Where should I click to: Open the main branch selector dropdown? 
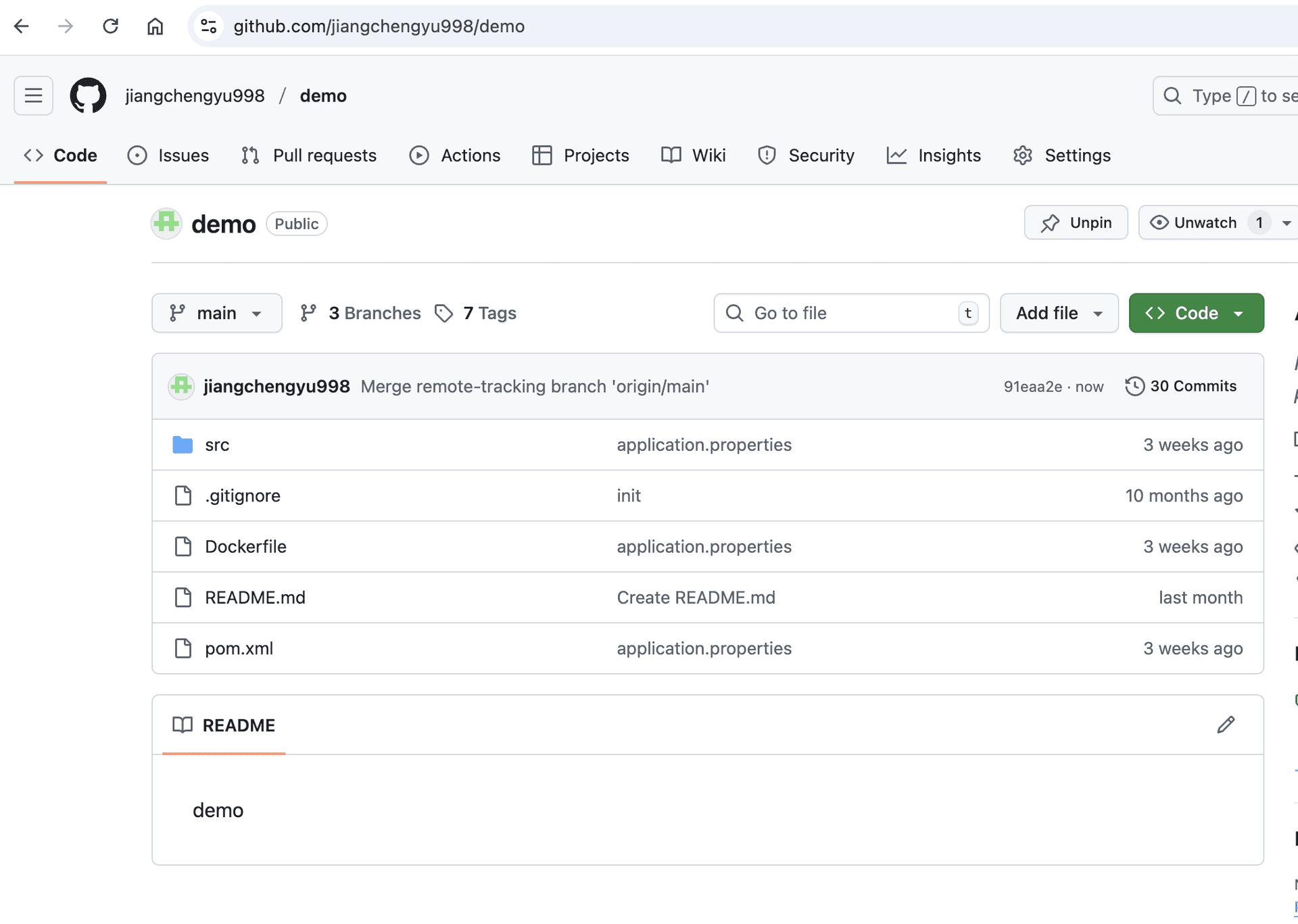tap(216, 313)
